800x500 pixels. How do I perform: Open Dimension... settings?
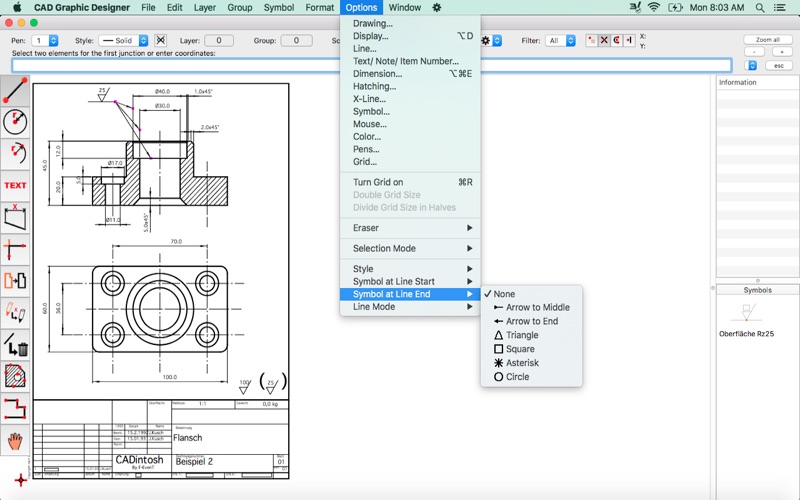(x=410, y=73)
